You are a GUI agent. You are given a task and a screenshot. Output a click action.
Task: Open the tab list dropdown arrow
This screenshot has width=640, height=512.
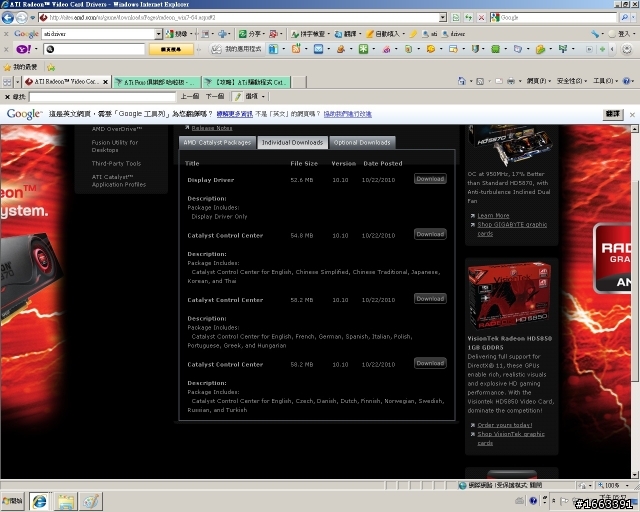(x=18, y=82)
